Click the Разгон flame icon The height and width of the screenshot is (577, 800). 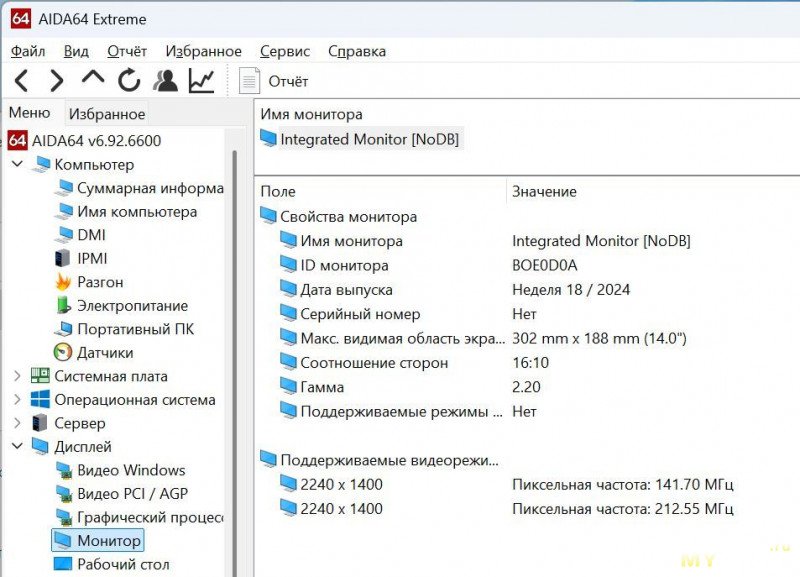(x=63, y=282)
